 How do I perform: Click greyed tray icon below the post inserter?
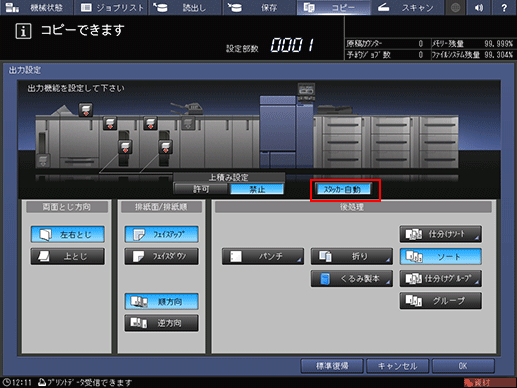188,123
